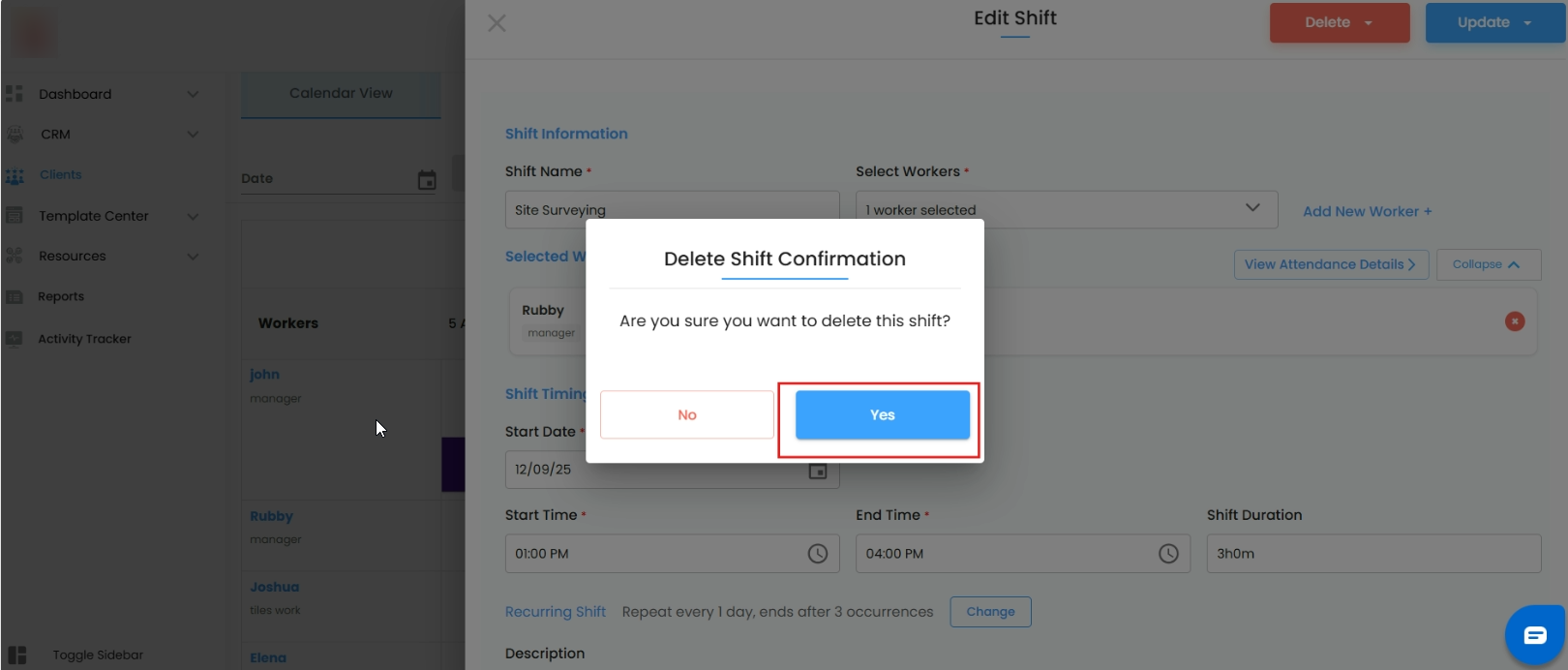Open the Start Date calendar picker icon
The image size is (1568, 670).
(818, 471)
